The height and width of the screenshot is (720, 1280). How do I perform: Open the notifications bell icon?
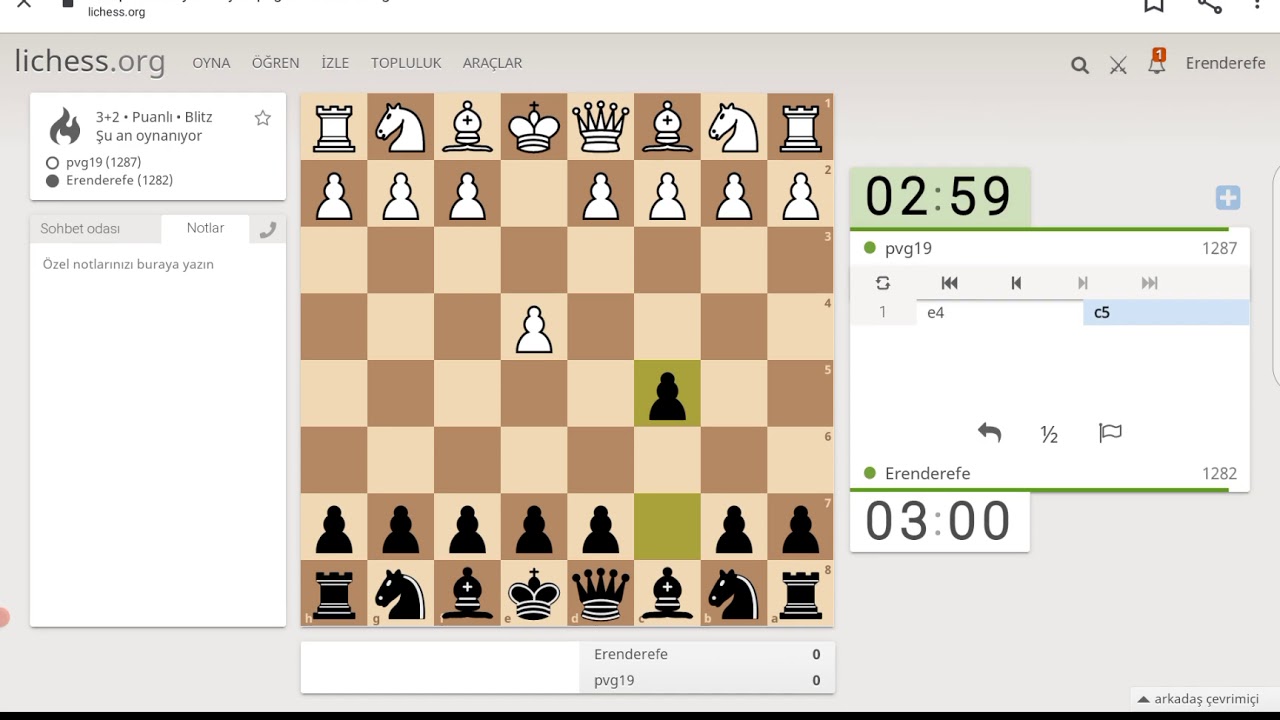1157,62
